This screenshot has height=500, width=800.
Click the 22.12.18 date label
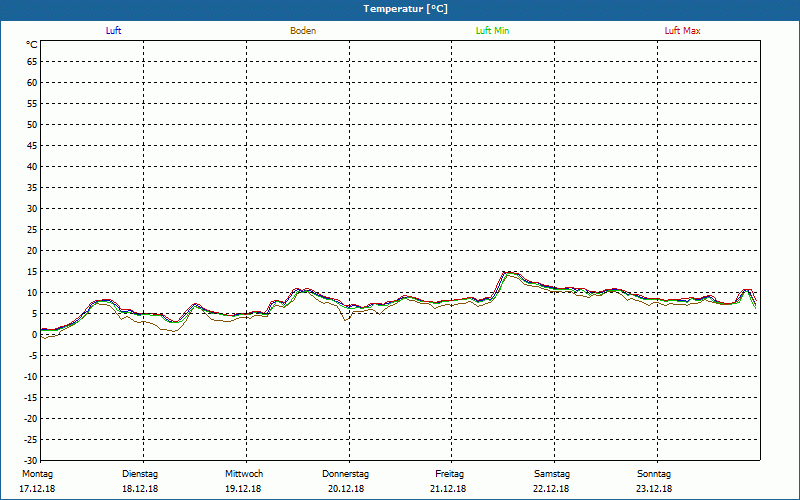click(x=551, y=489)
